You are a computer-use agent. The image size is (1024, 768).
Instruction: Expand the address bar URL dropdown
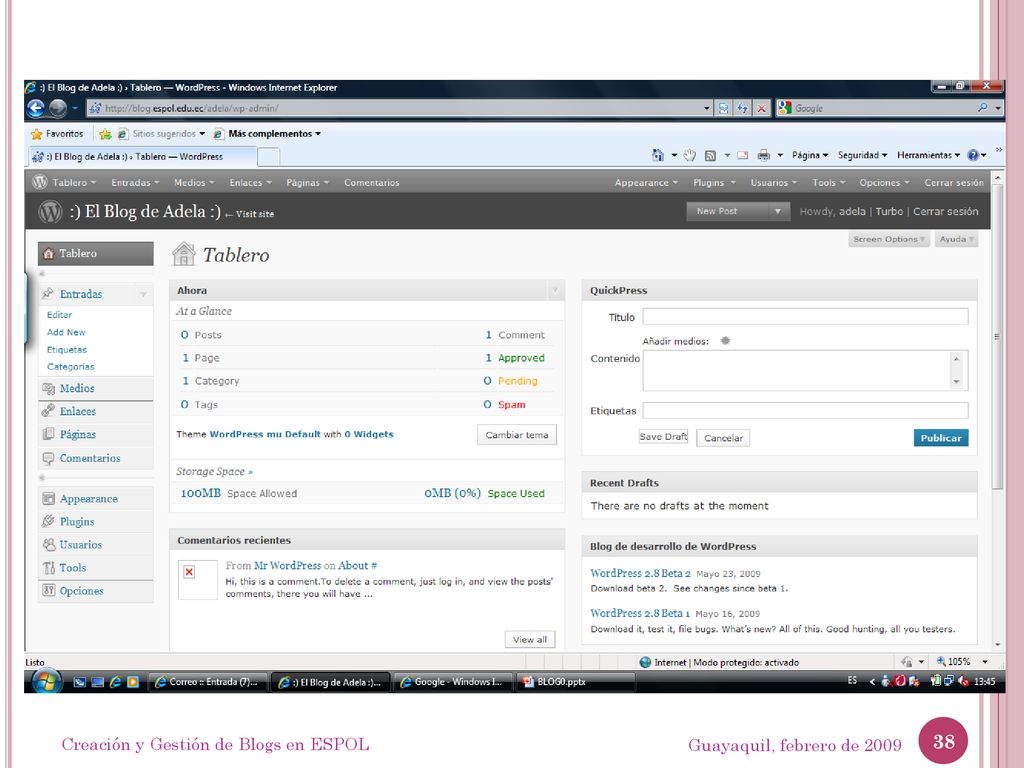coord(707,108)
